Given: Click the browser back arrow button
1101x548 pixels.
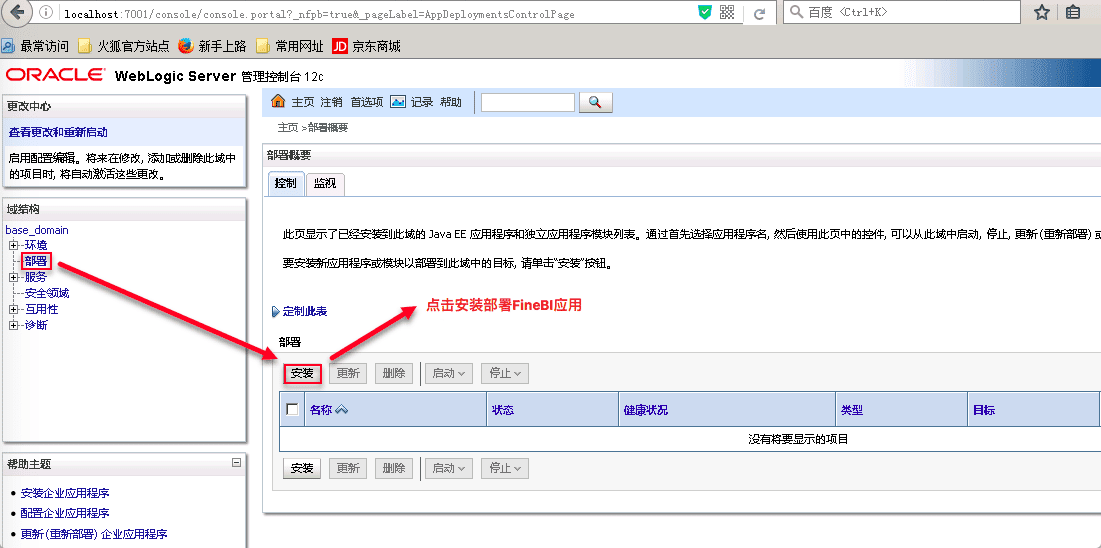Looking at the screenshot, I should point(18,12).
